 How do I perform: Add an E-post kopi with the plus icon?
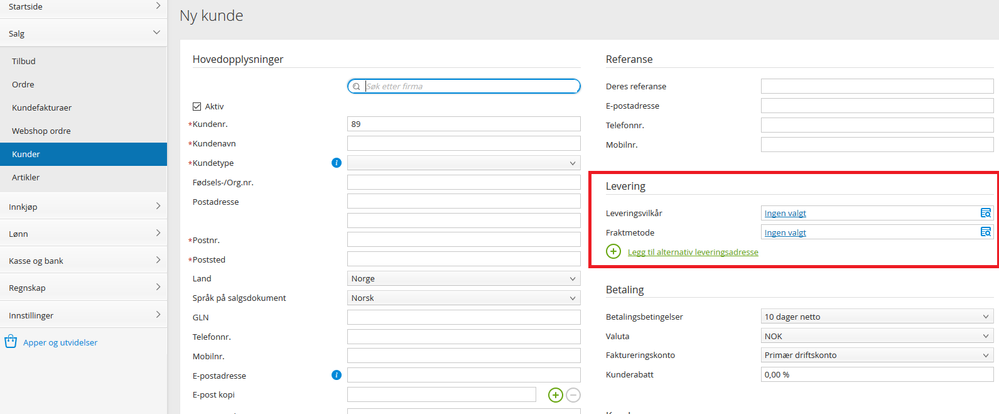[x=555, y=395]
